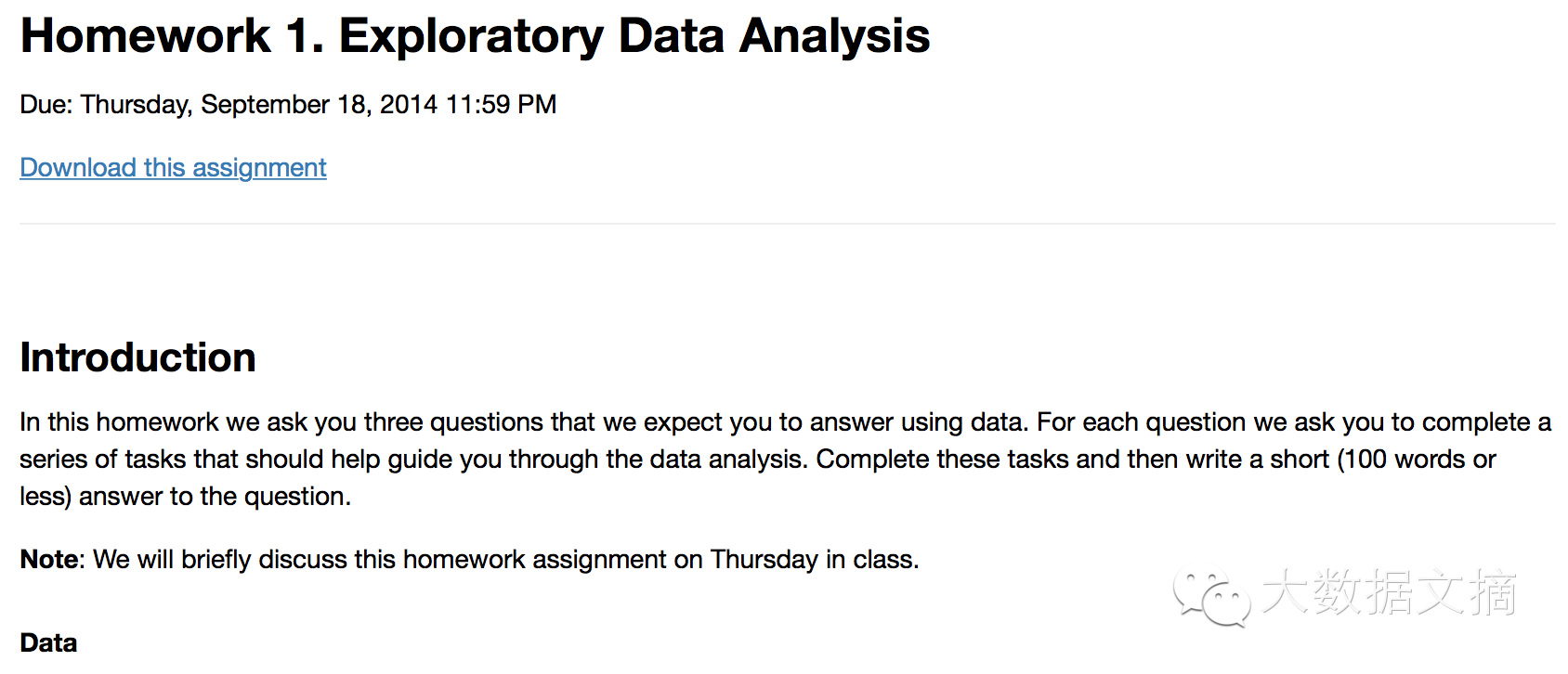1568x674 pixels.
Task: Click the Introduction section heading
Action: click(137, 357)
